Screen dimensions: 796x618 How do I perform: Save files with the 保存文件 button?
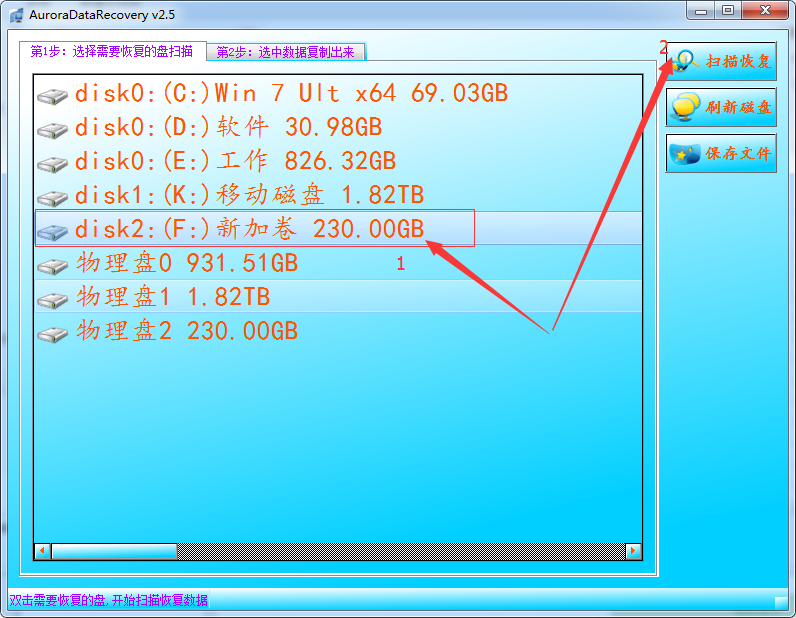(721, 153)
